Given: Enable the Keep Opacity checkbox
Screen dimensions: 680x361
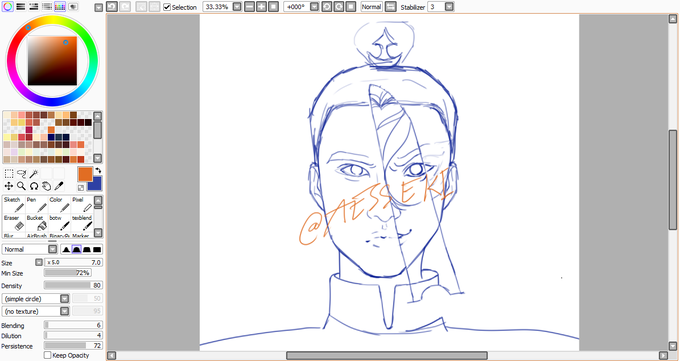Looking at the screenshot, I should click(48, 355).
